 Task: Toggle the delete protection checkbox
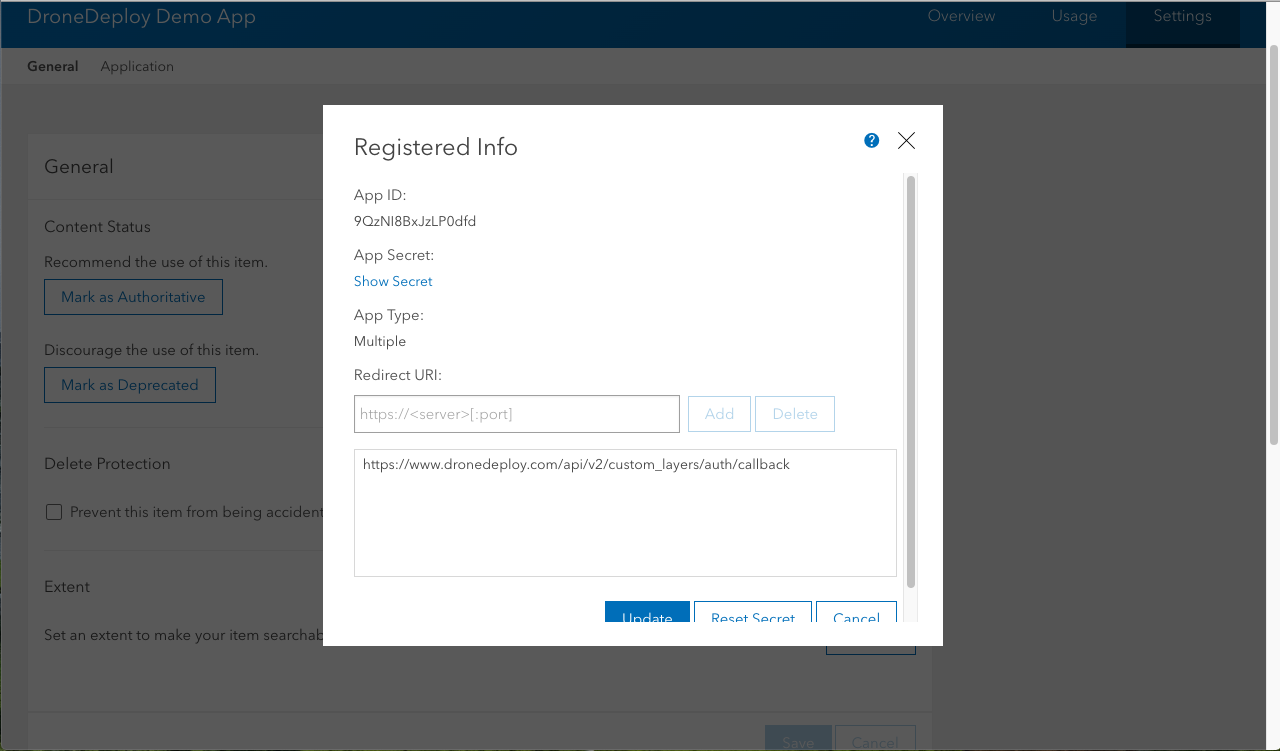54,512
